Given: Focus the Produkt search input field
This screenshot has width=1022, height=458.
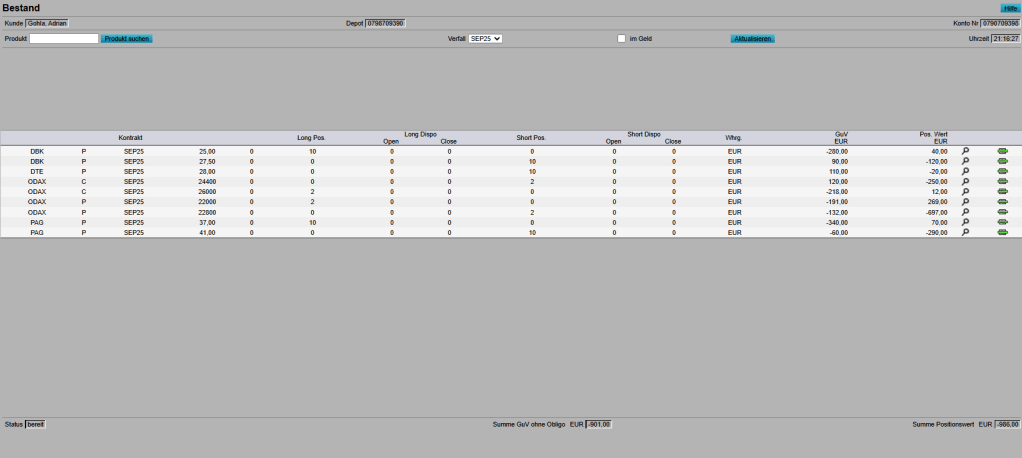Looking at the screenshot, I should [x=64, y=39].
